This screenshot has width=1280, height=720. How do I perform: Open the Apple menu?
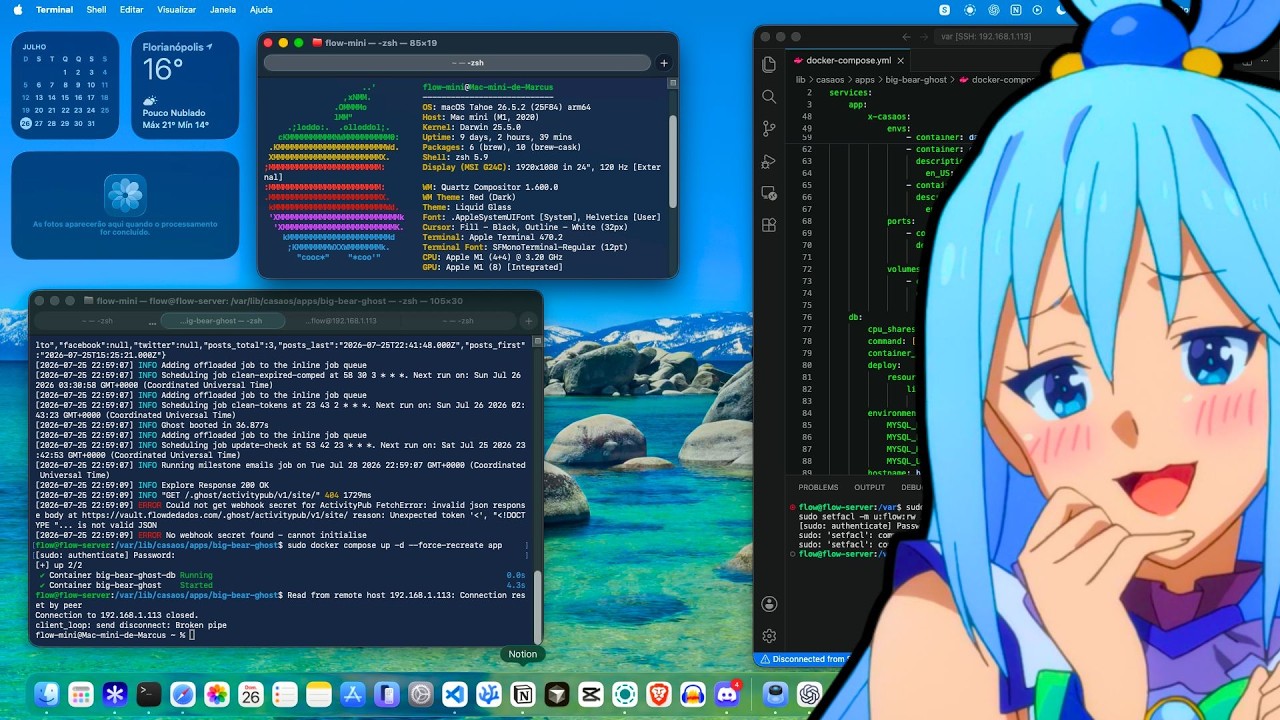click(17, 10)
